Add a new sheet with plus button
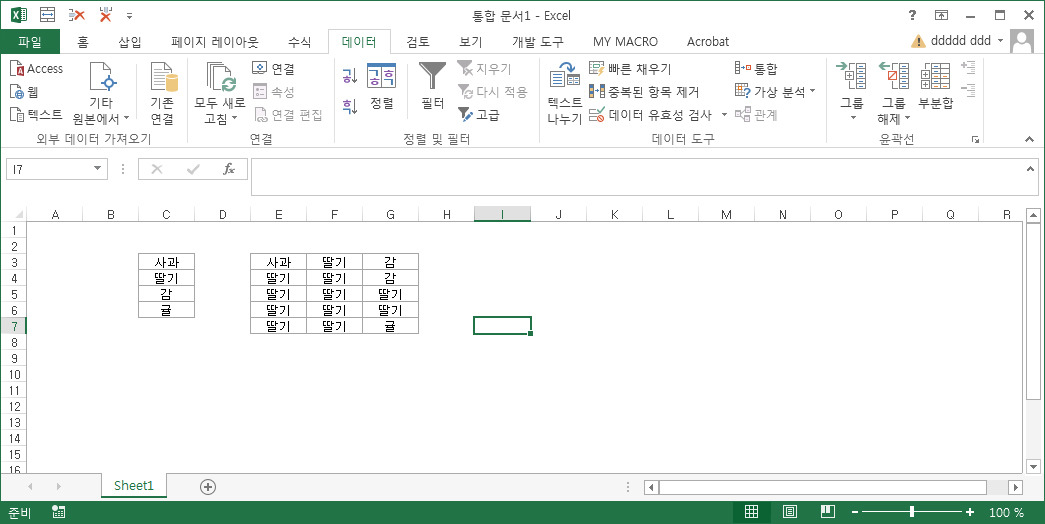Viewport: 1045px width, 524px height. (208, 487)
